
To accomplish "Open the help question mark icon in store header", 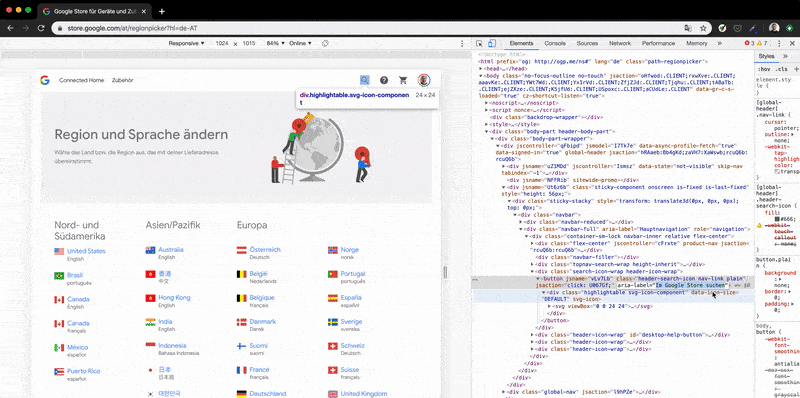I will tap(384, 80).
